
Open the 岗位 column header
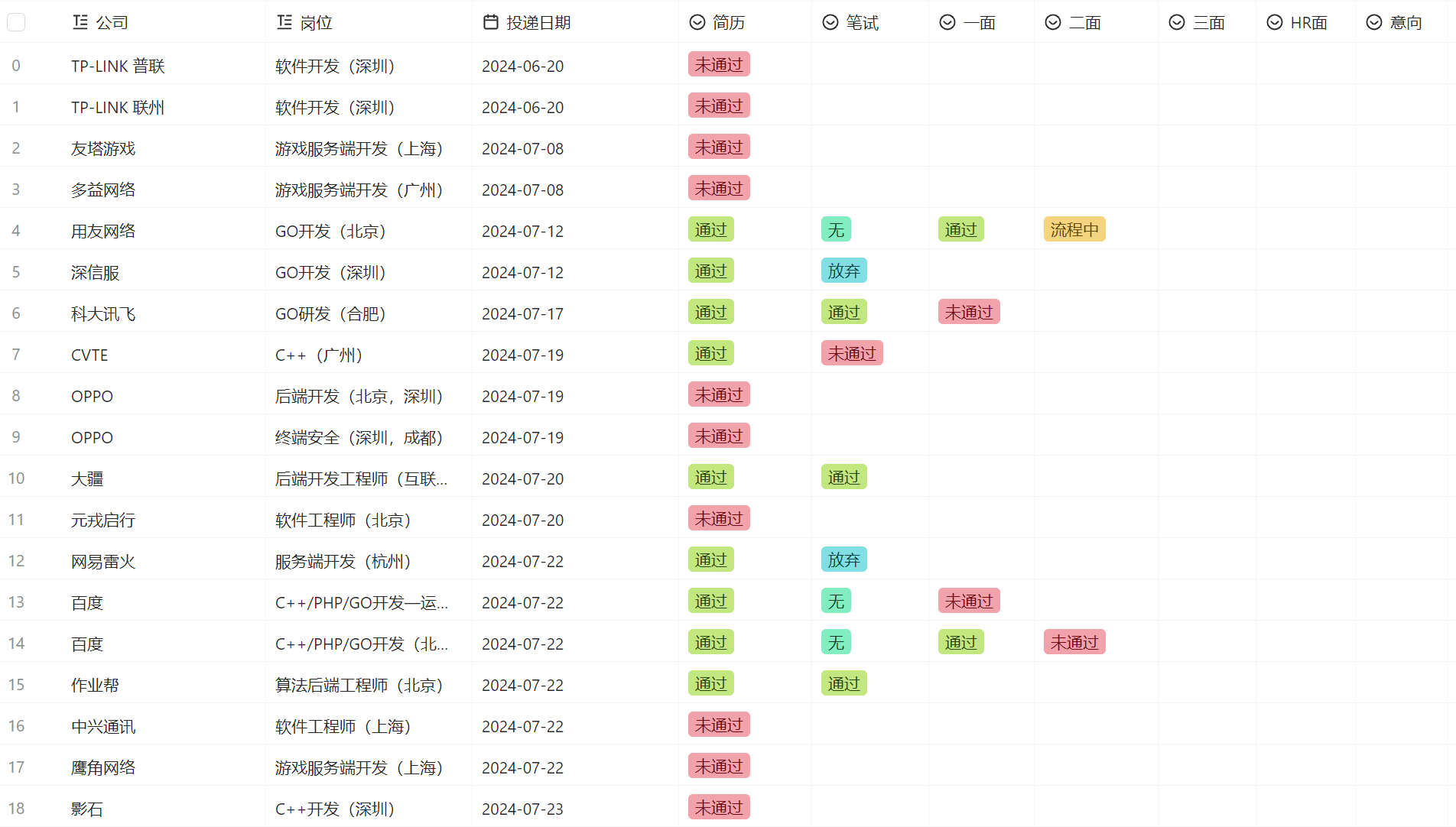pyautogui.click(x=369, y=22)
